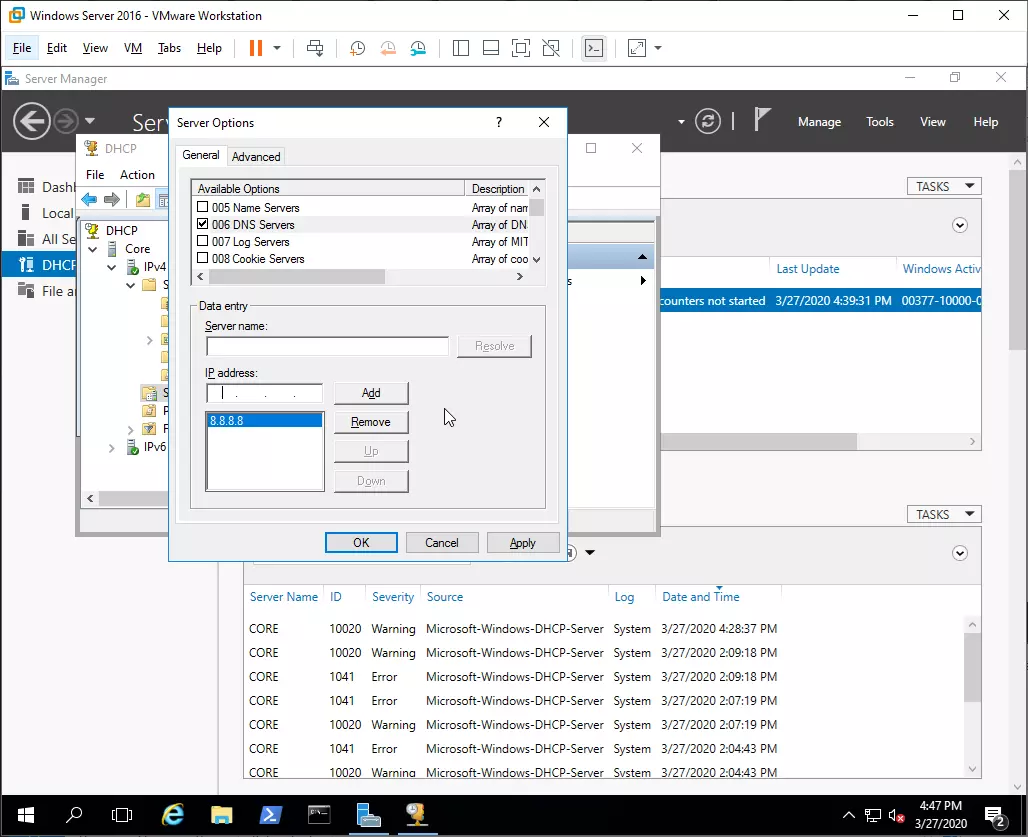
Task: Enable 008 Cookie Servers option
Action: point(203,258)
